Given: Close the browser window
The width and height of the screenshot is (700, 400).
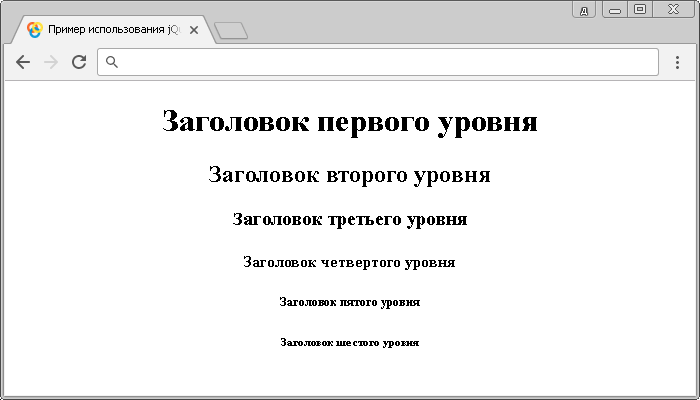Looking at the screenshot, I should 673,10.
